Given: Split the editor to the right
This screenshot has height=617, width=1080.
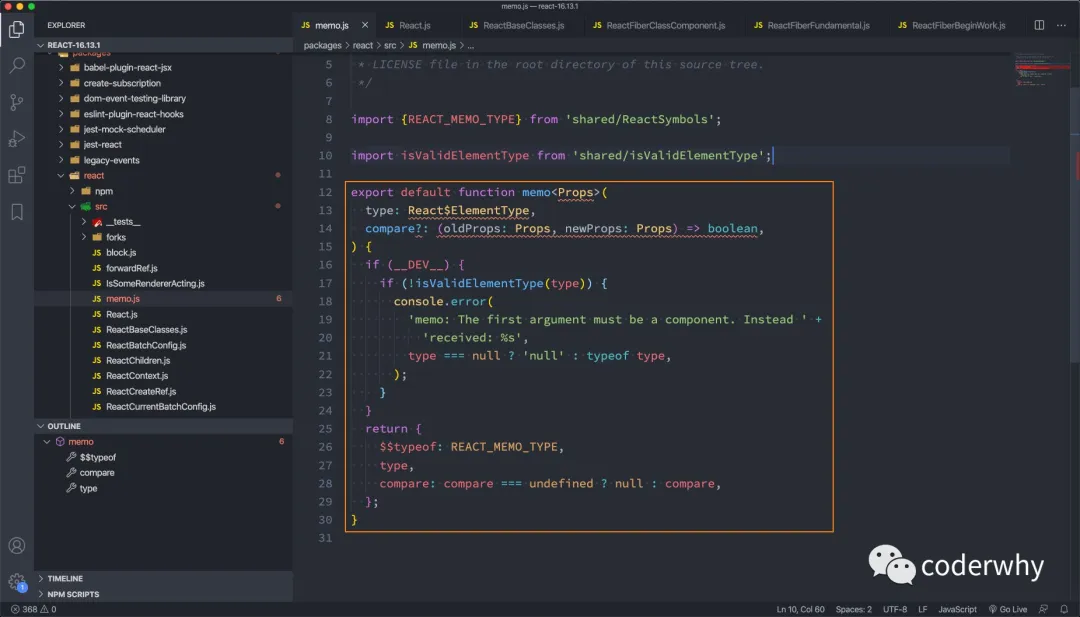Looking at the screenshot, I should pyautogui.click(x=1039, y=25).
